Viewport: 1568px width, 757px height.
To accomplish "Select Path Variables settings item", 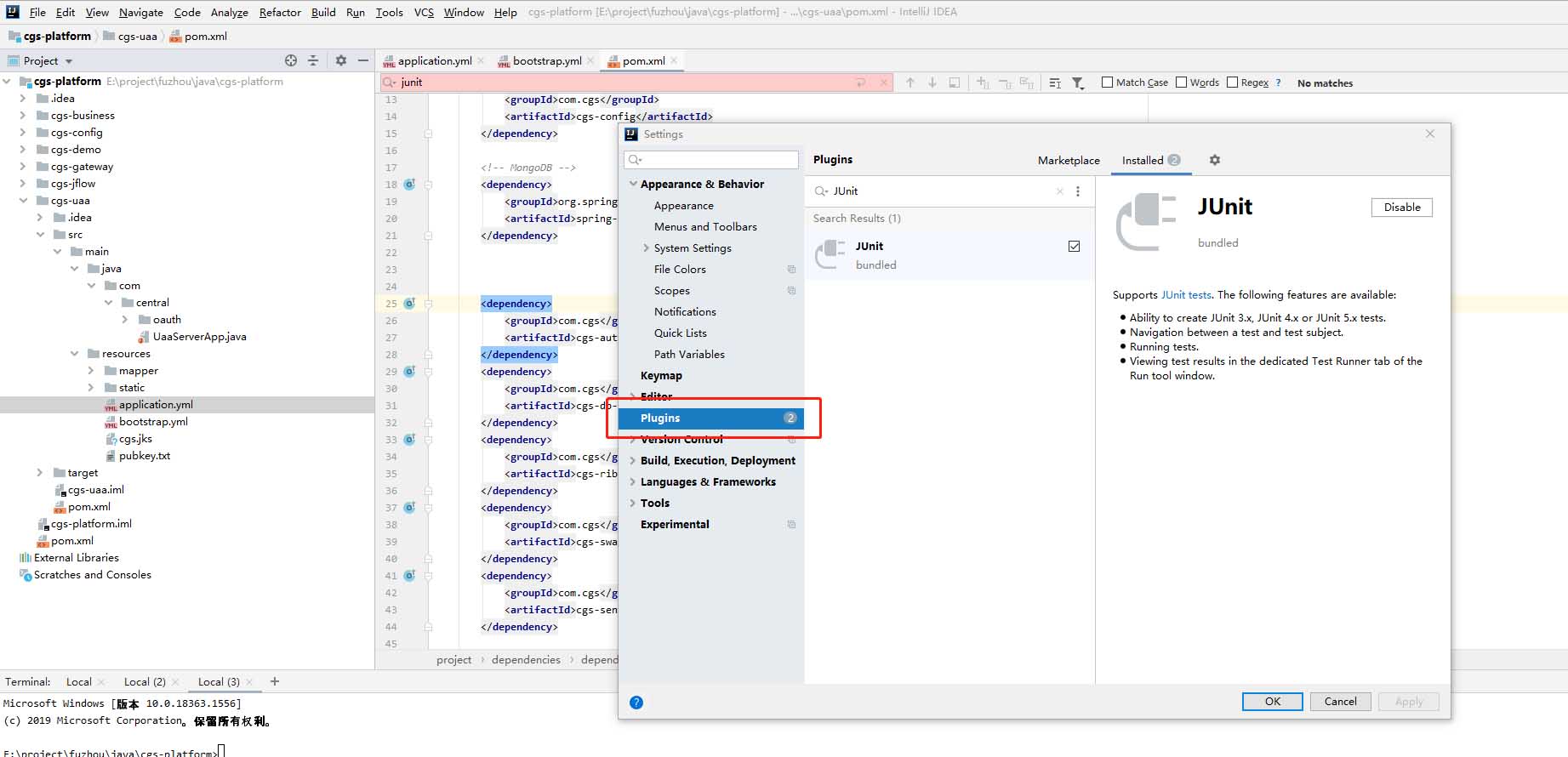I will [689, 355].
